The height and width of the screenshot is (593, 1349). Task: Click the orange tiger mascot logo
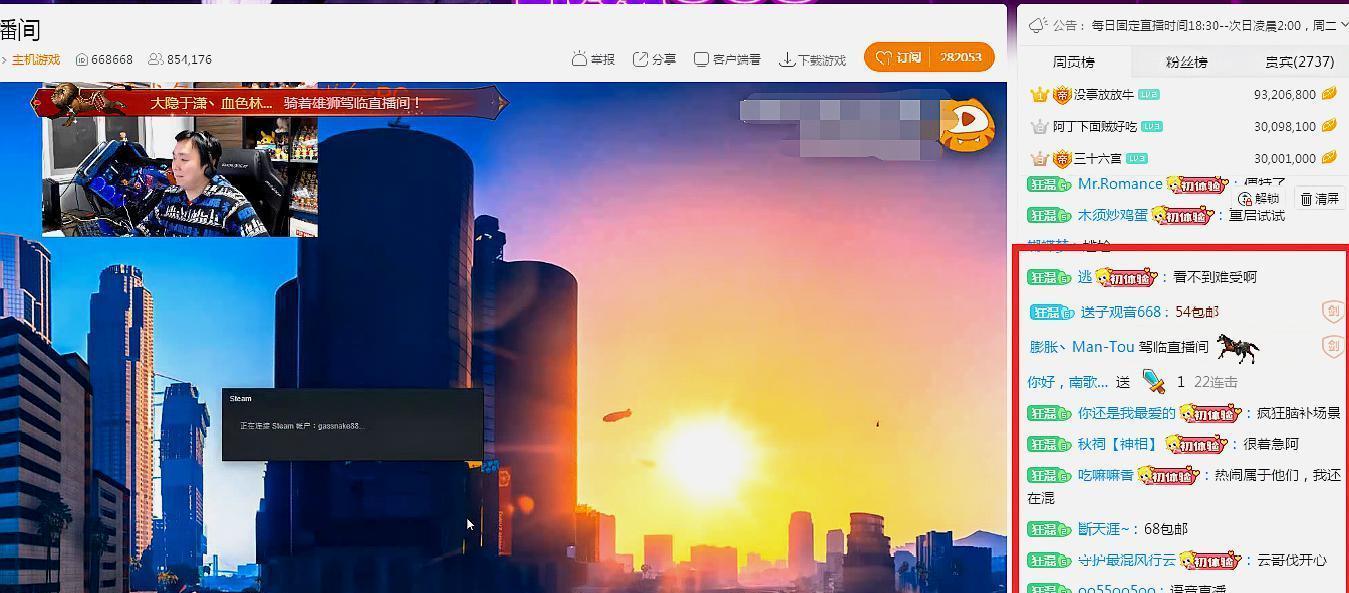coord(966,124)
